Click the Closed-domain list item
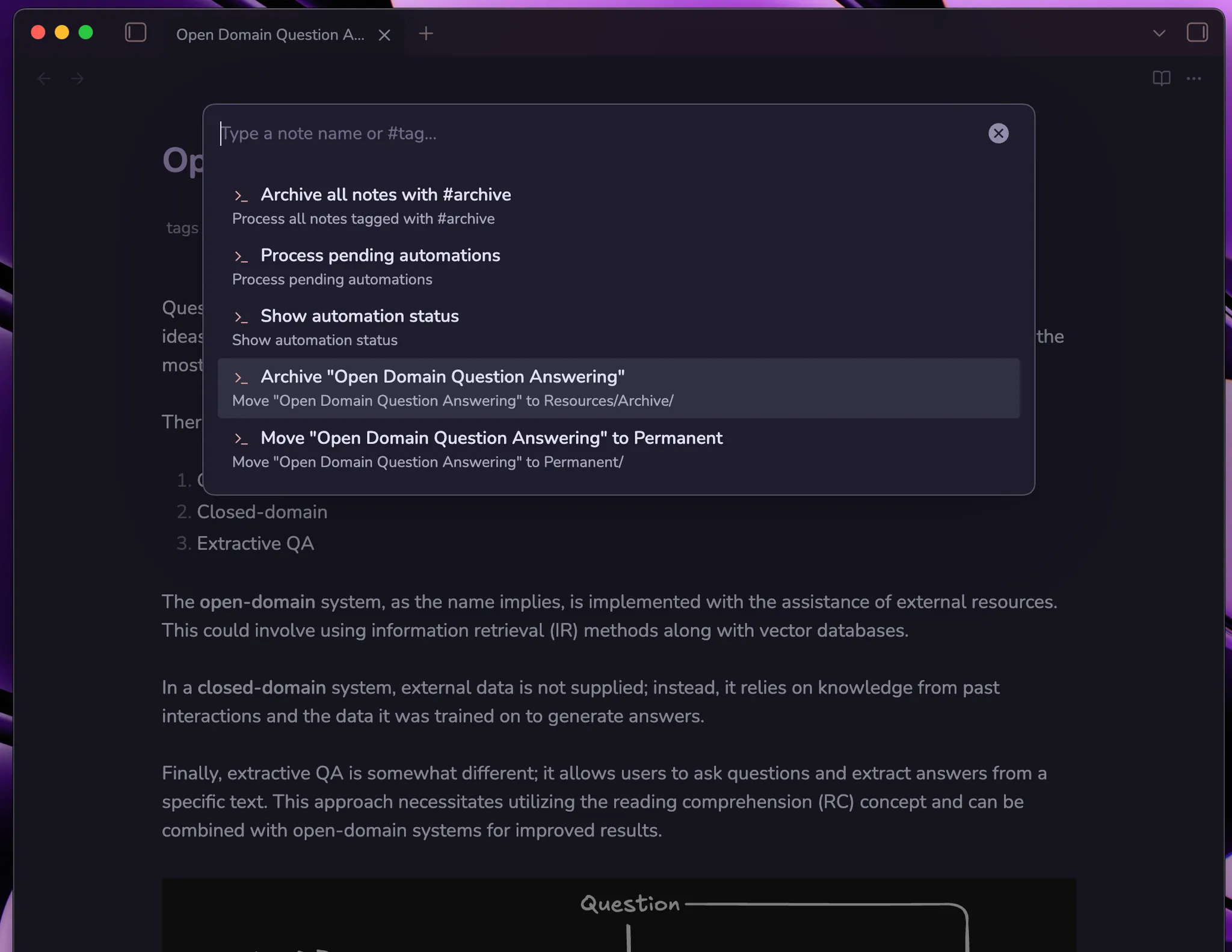1232x952 pixels. click(x=262, y=512)
